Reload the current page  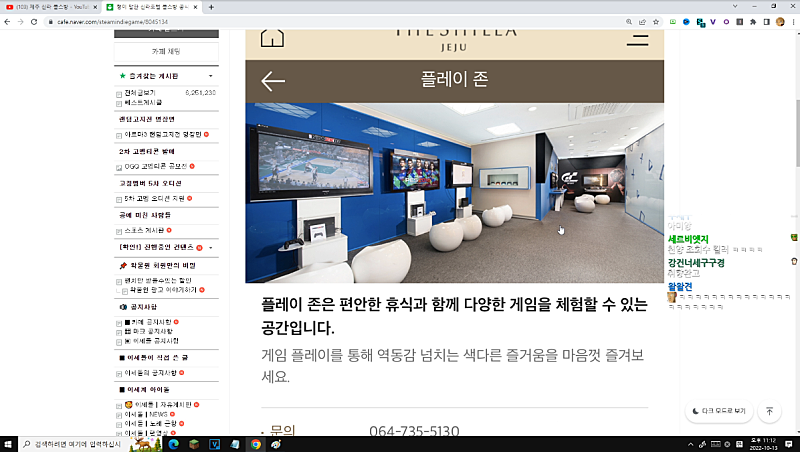(34, 22)
